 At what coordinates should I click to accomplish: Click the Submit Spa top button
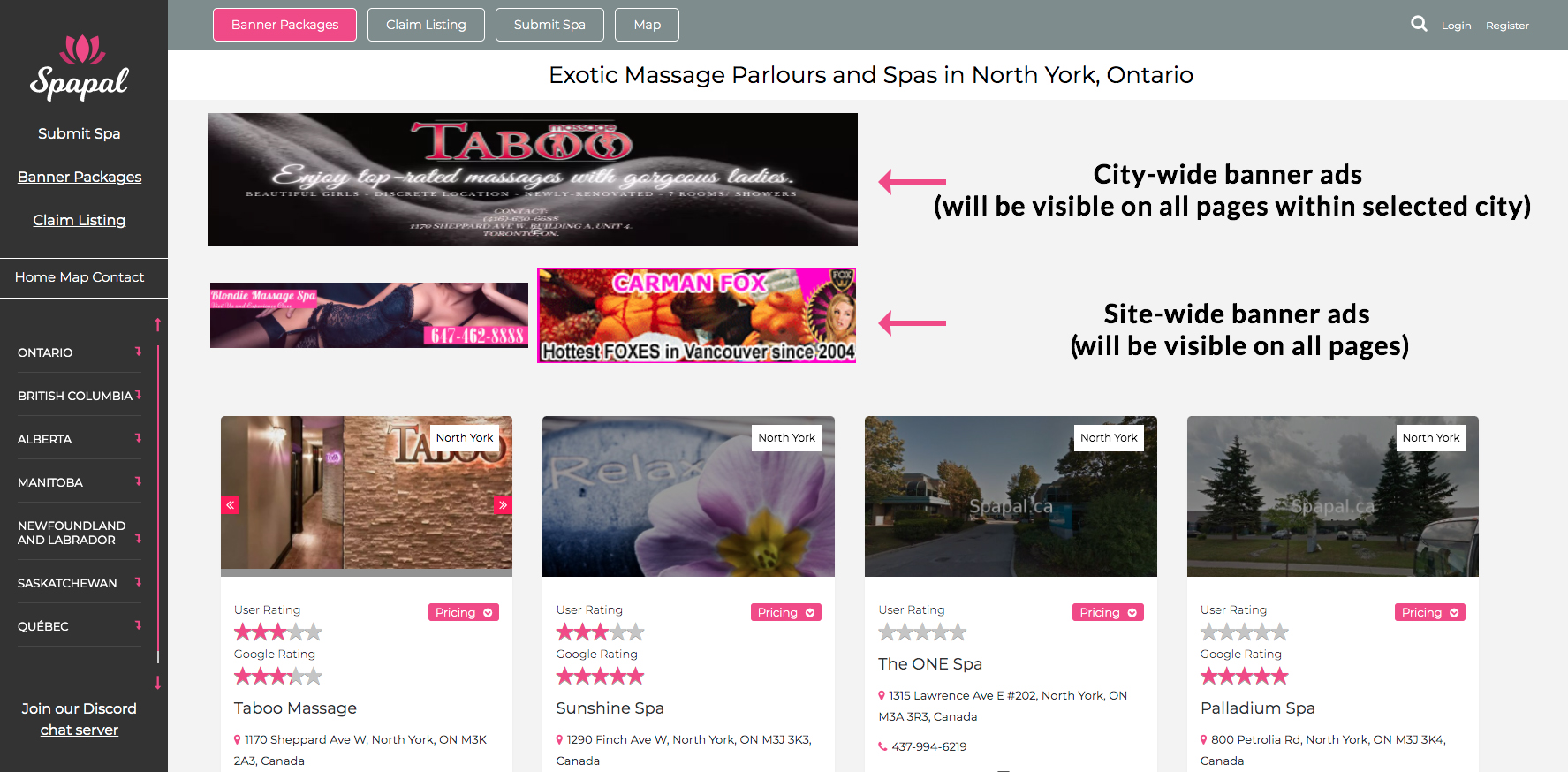[x=549, y=25]
